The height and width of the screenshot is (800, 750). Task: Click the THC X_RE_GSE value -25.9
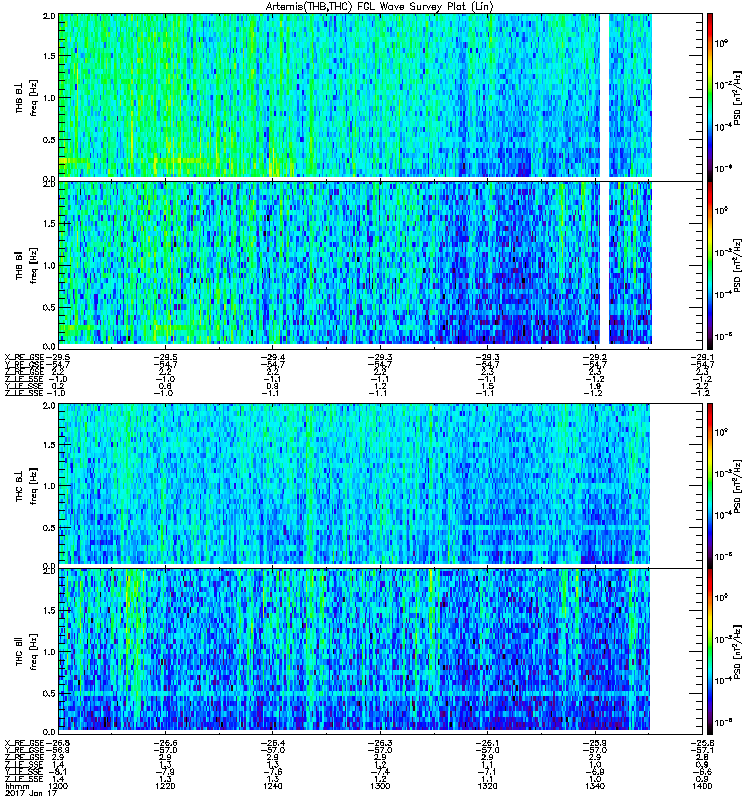pos(595,743)
